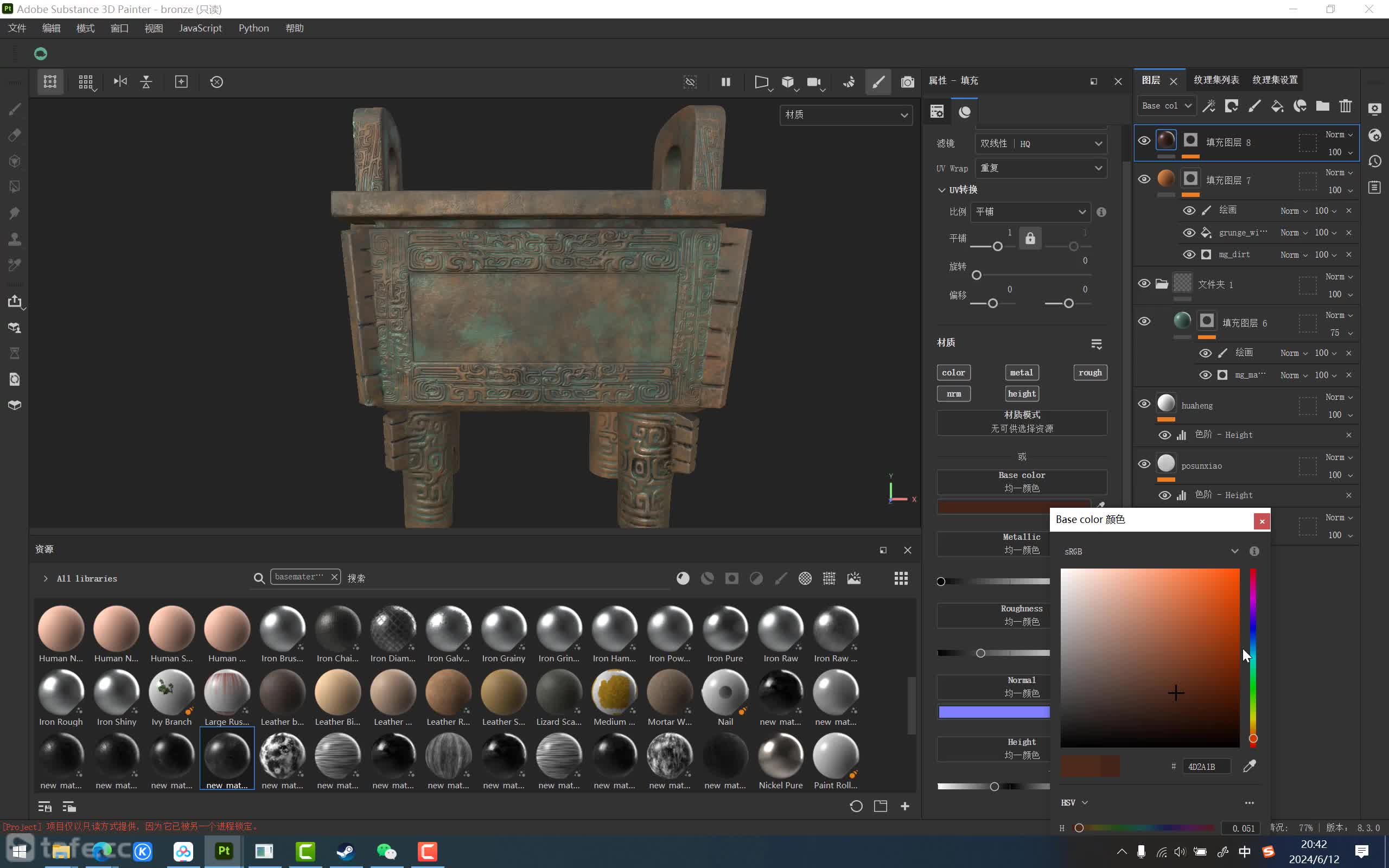
Task: Click the tiling lock icon
Action: 1030,238
